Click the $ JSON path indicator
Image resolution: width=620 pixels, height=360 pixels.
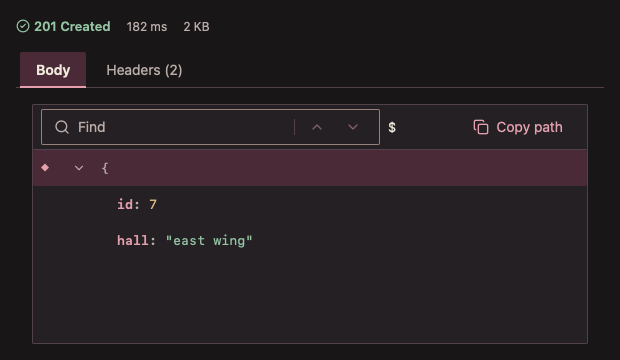point(392,127)
